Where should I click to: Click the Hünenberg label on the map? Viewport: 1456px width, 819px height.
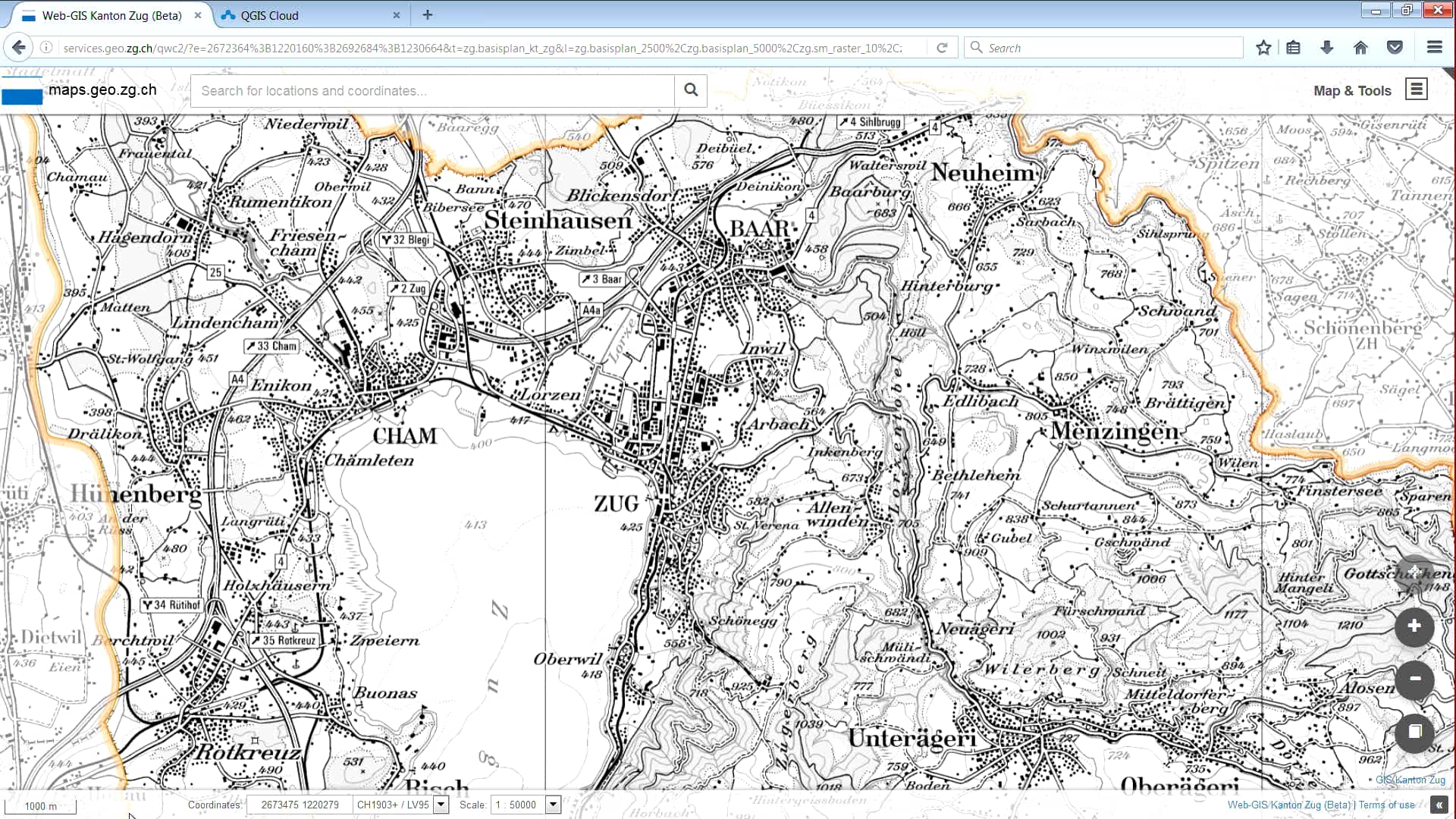pyautogui.click(x=136, y=494)
